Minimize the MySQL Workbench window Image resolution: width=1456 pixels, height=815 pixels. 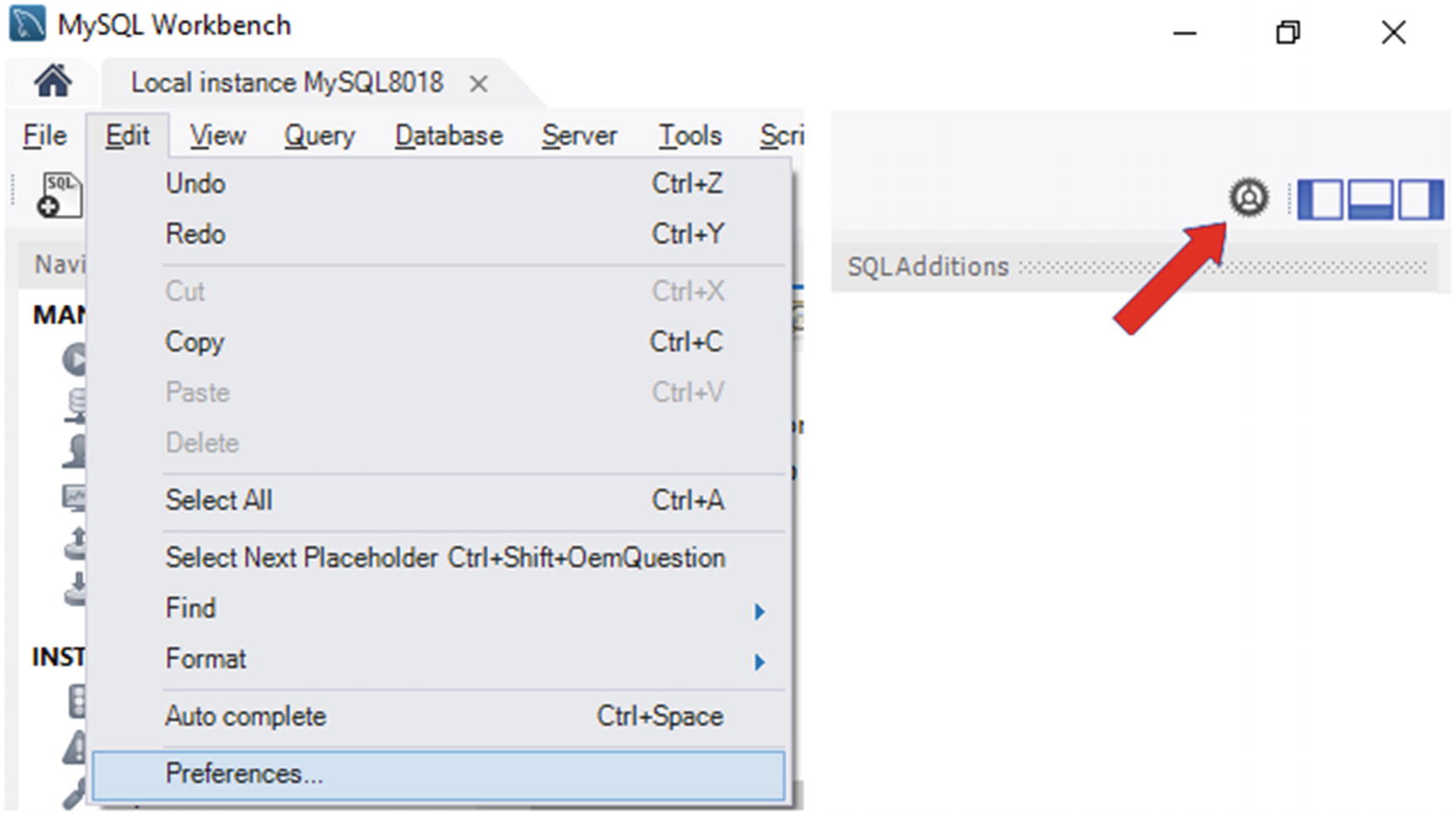click(1185, 33)
